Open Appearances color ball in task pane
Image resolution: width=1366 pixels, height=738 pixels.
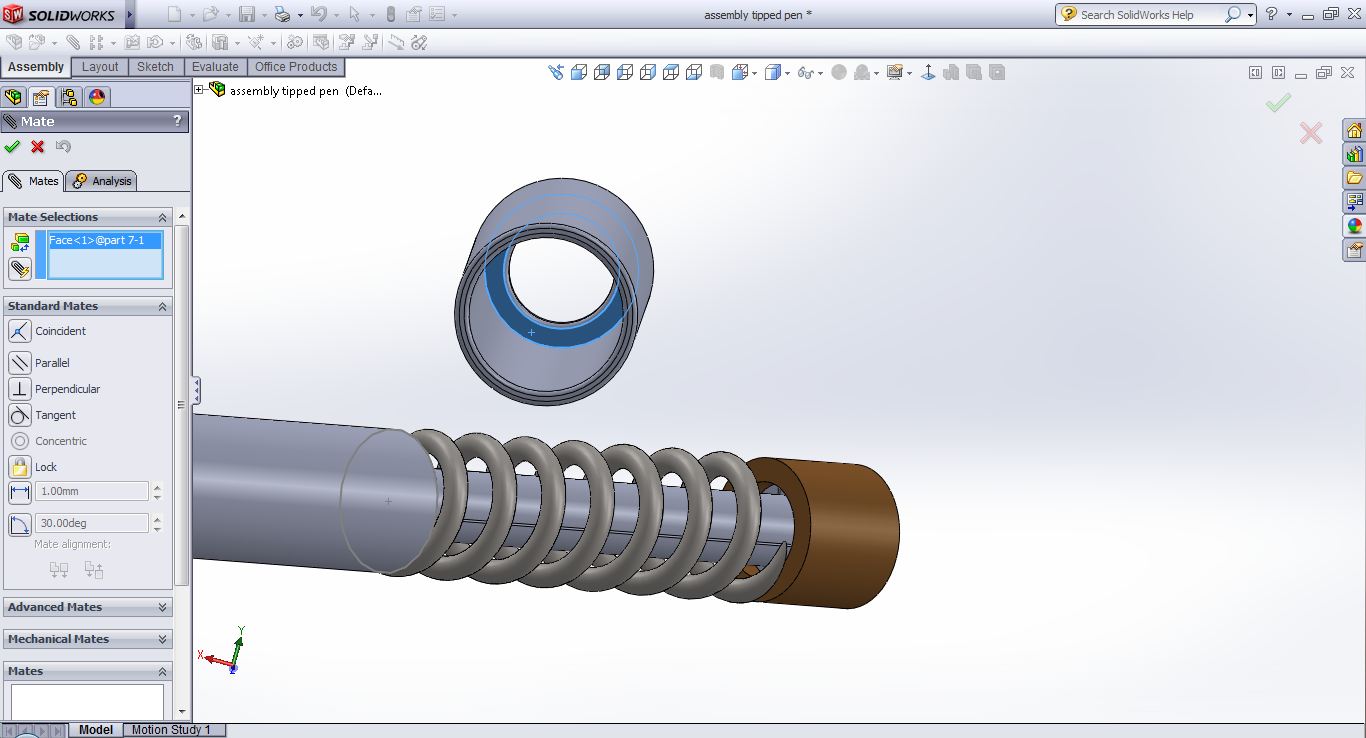[x=1354, y=226]
